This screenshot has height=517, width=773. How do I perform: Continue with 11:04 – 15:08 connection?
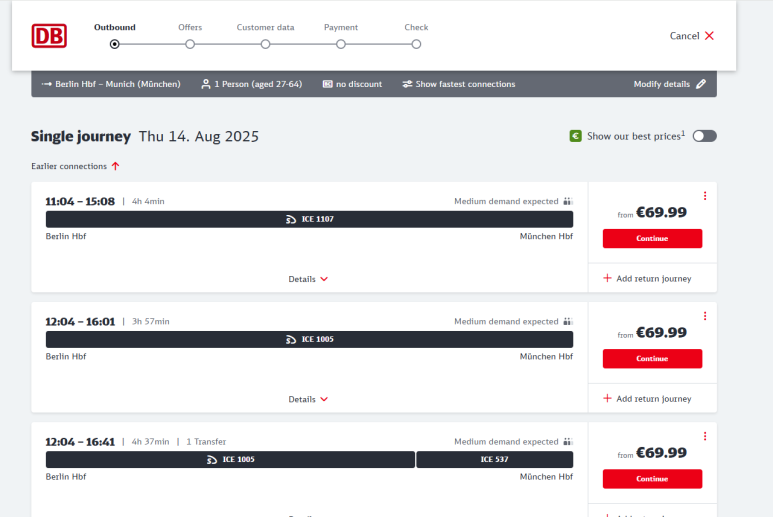pyautogui.click(x=652, y=239)
